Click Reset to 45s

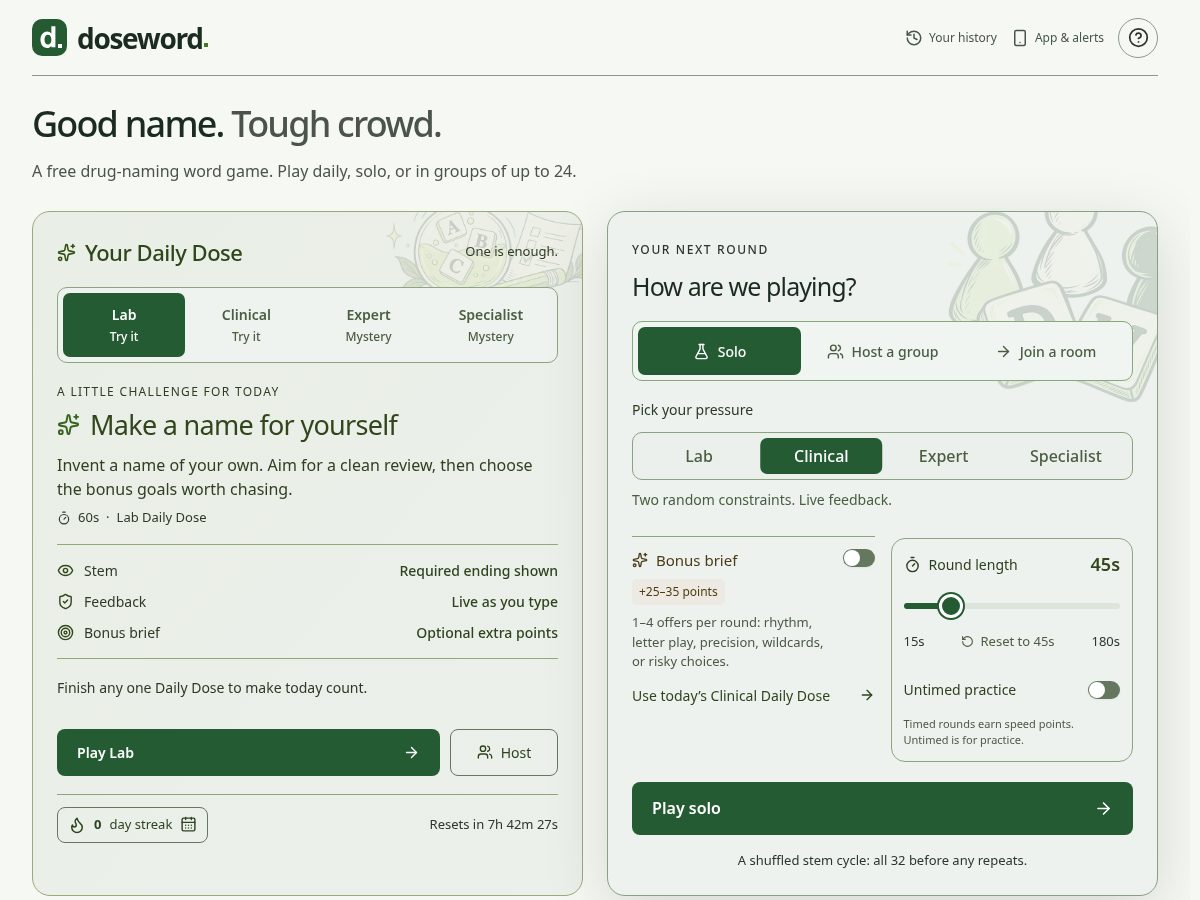(1008, 642)
